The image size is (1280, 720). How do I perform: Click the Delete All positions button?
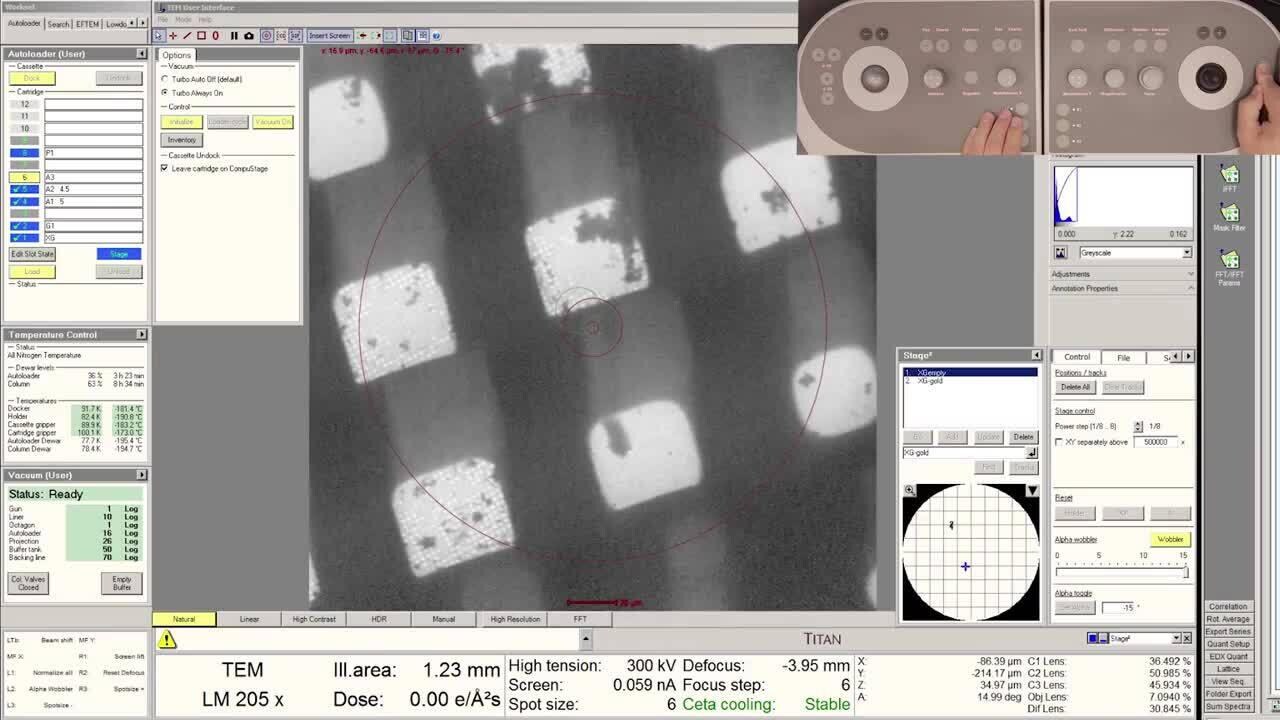(x=1075, y=387)
